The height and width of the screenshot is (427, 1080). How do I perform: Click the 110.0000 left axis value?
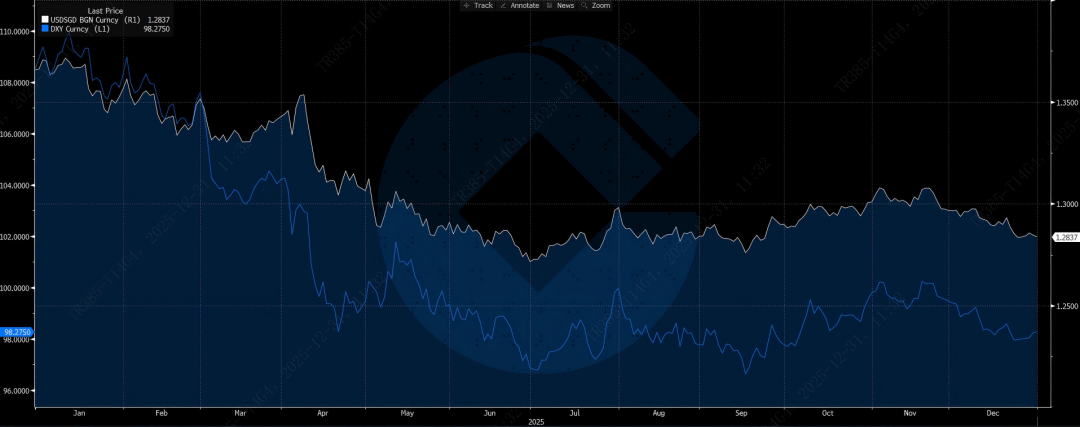[17, 32]
